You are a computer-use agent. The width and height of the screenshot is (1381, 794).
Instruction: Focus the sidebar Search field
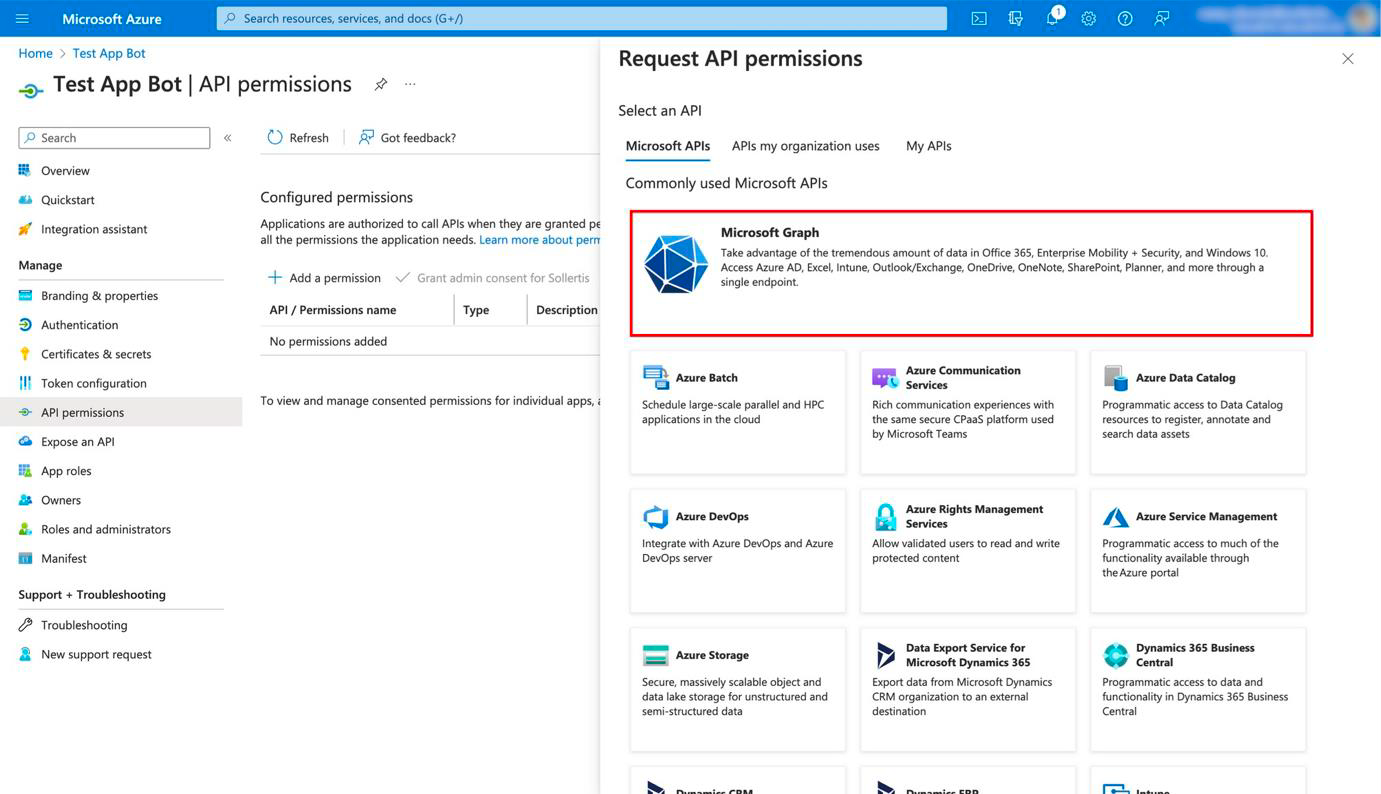point(114,138)
